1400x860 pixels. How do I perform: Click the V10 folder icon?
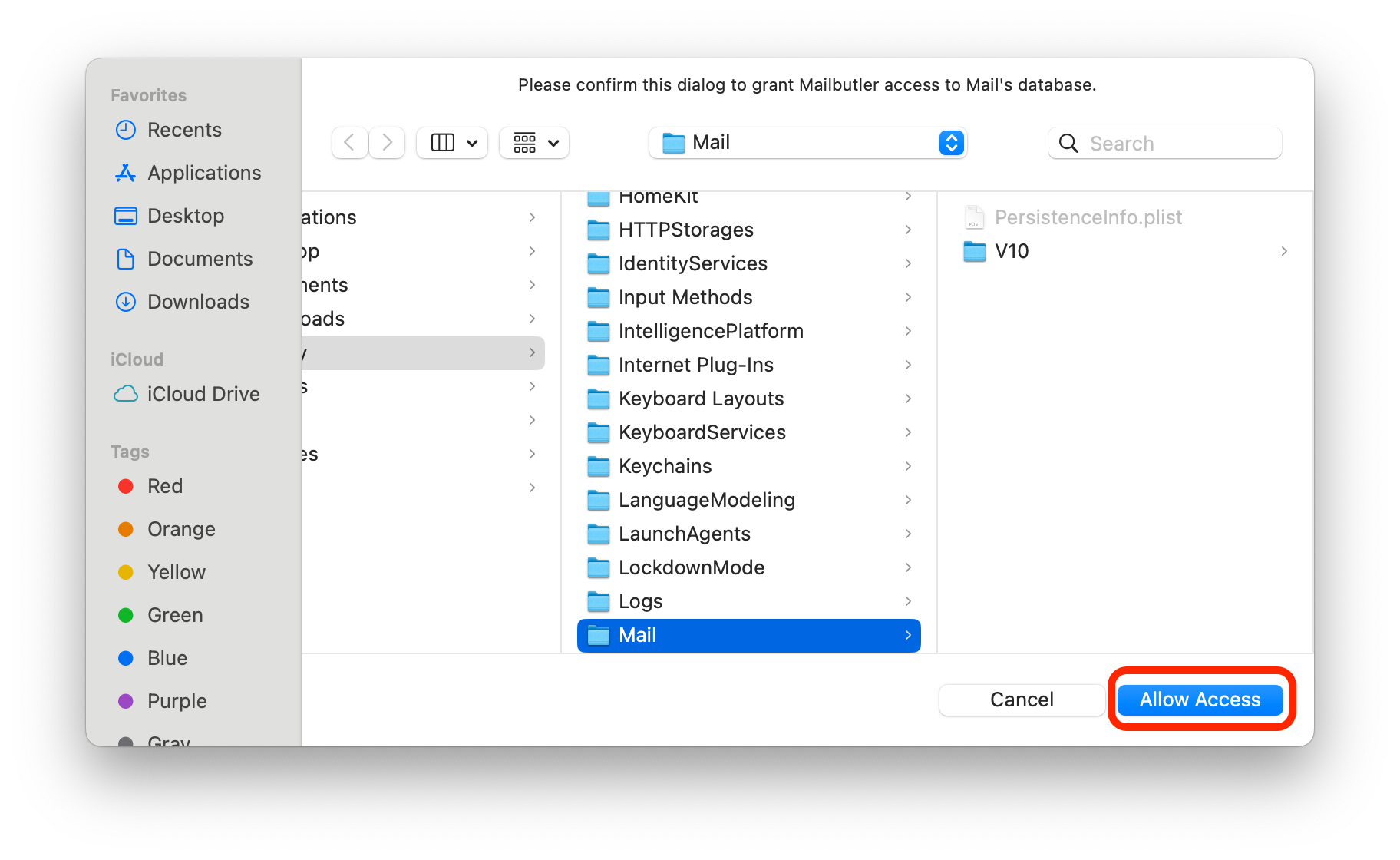974,251
